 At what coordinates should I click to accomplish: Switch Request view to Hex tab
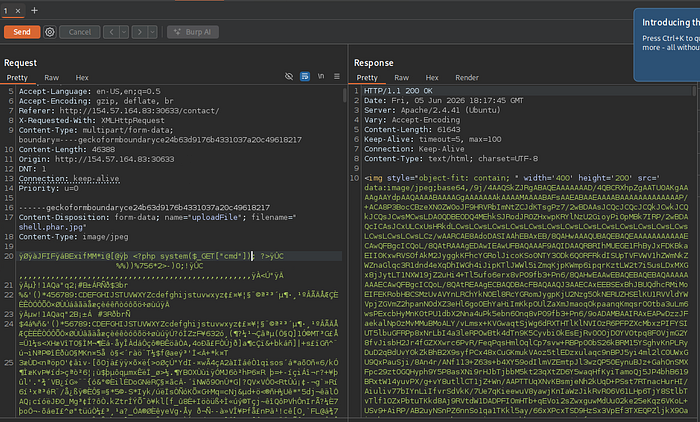[x=82, y=78]
